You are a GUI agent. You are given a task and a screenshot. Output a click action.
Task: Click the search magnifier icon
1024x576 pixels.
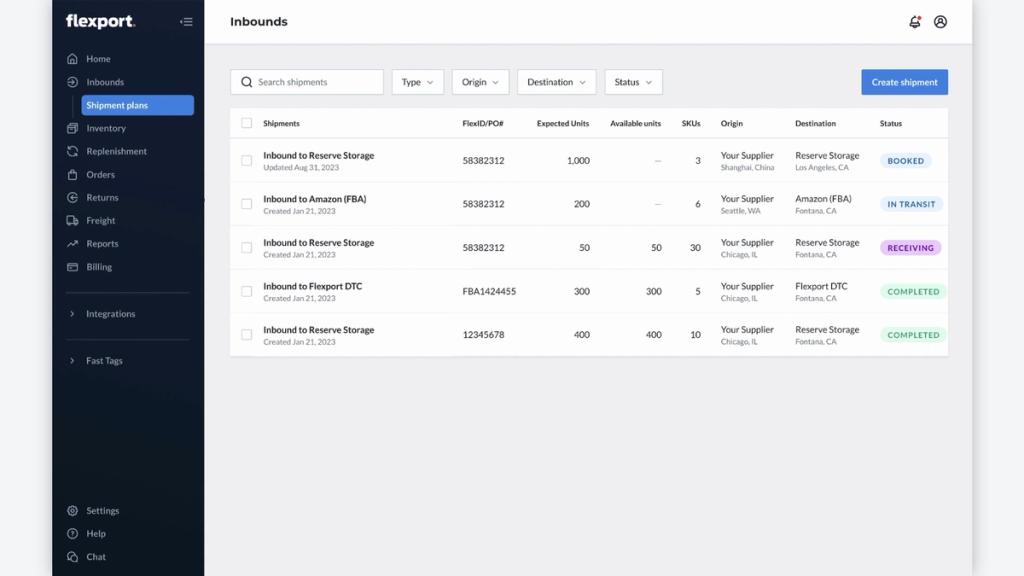pos(246,82)
